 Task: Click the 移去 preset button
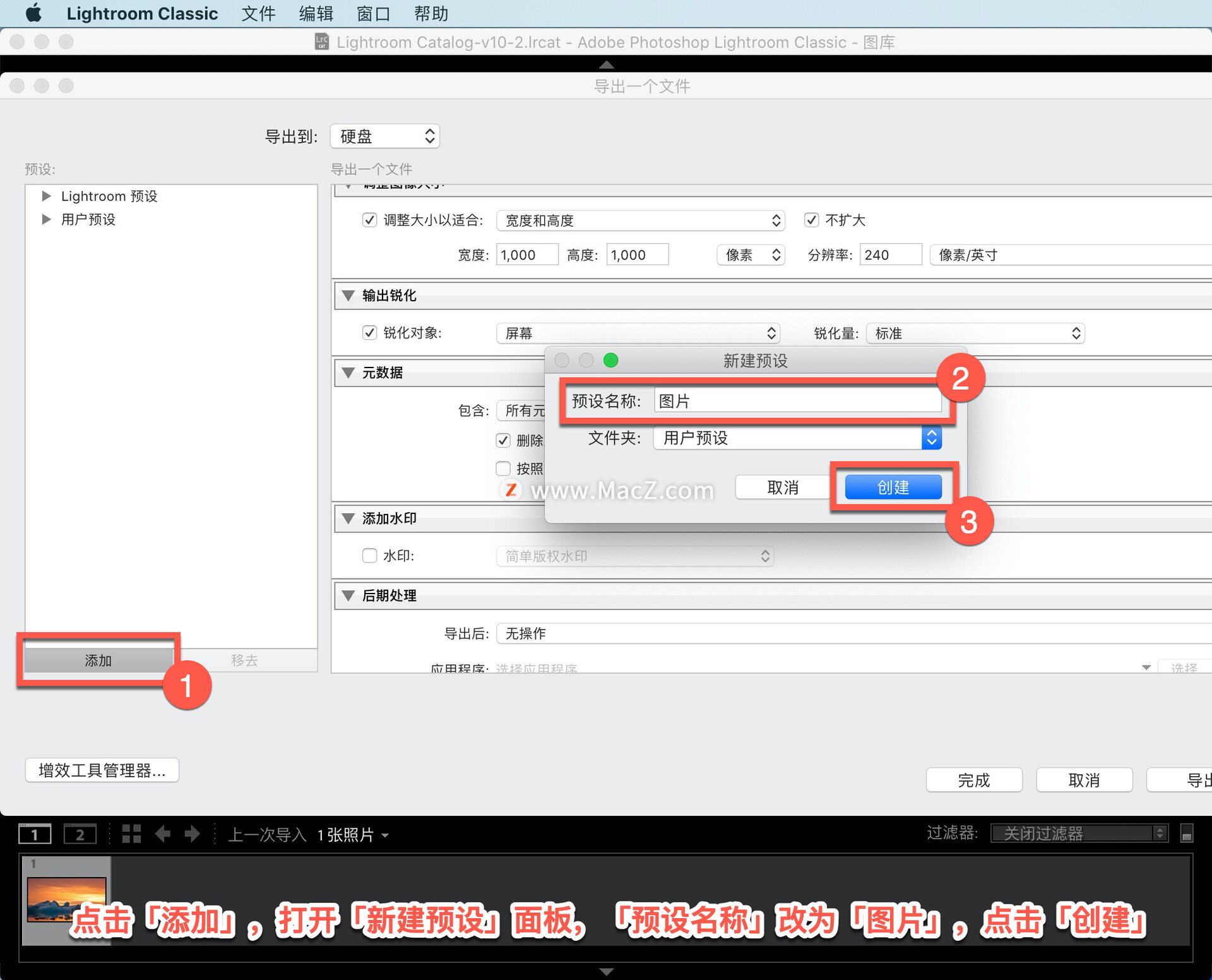pos(244,660)
